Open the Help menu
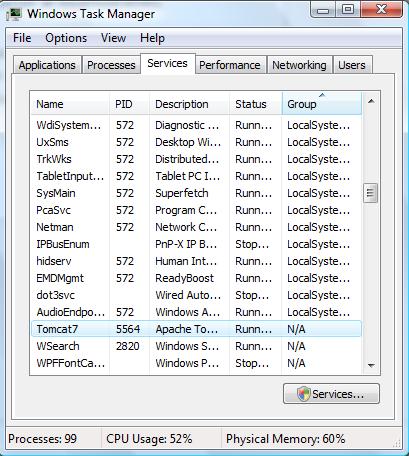 152,38
